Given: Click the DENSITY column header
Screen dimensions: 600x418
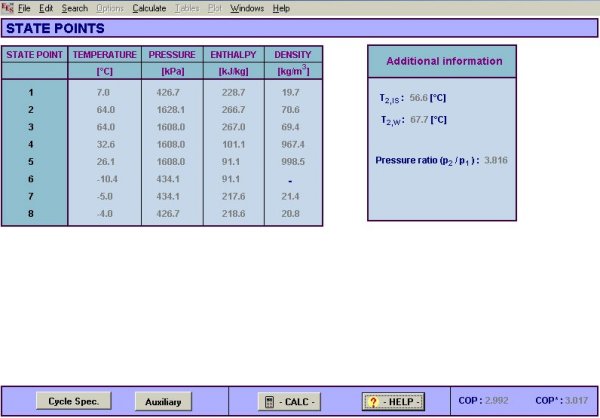Looking at the screenshot, I should [293, 55].
